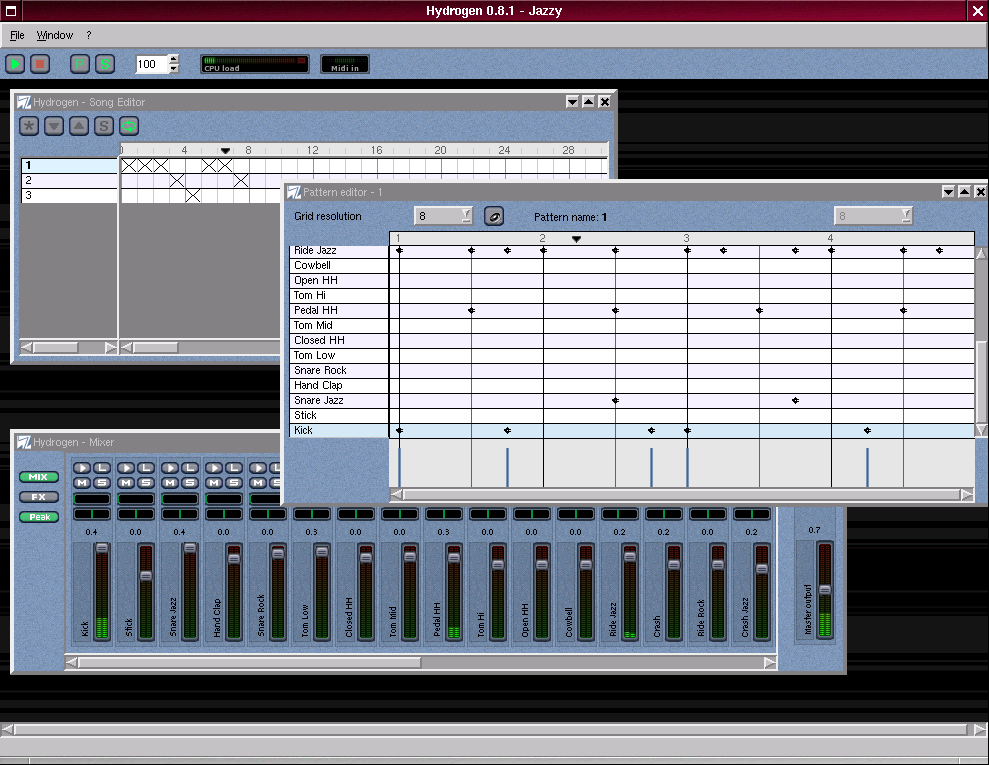Solo the Kick channel
Image resolution: width=989 pixels, height=765 pixels.
pyautogui.click(x=102, y=483)
